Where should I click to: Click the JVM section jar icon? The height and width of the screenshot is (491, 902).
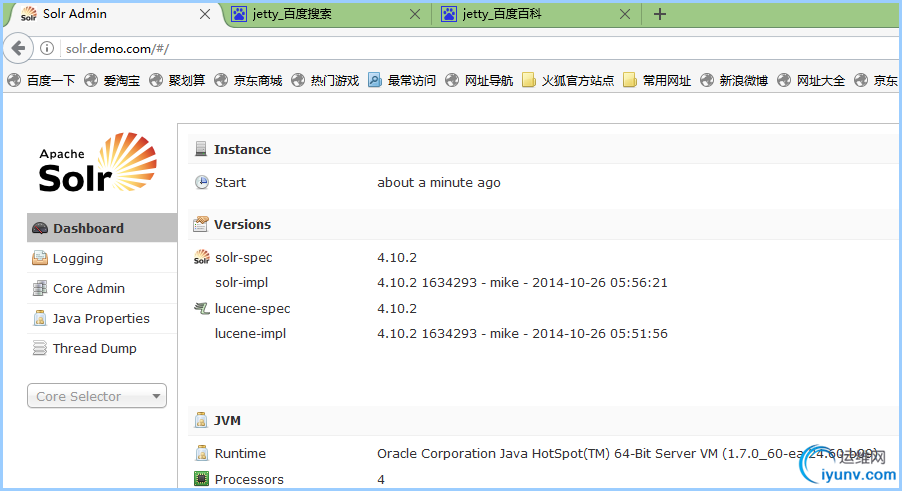[201, 420]
